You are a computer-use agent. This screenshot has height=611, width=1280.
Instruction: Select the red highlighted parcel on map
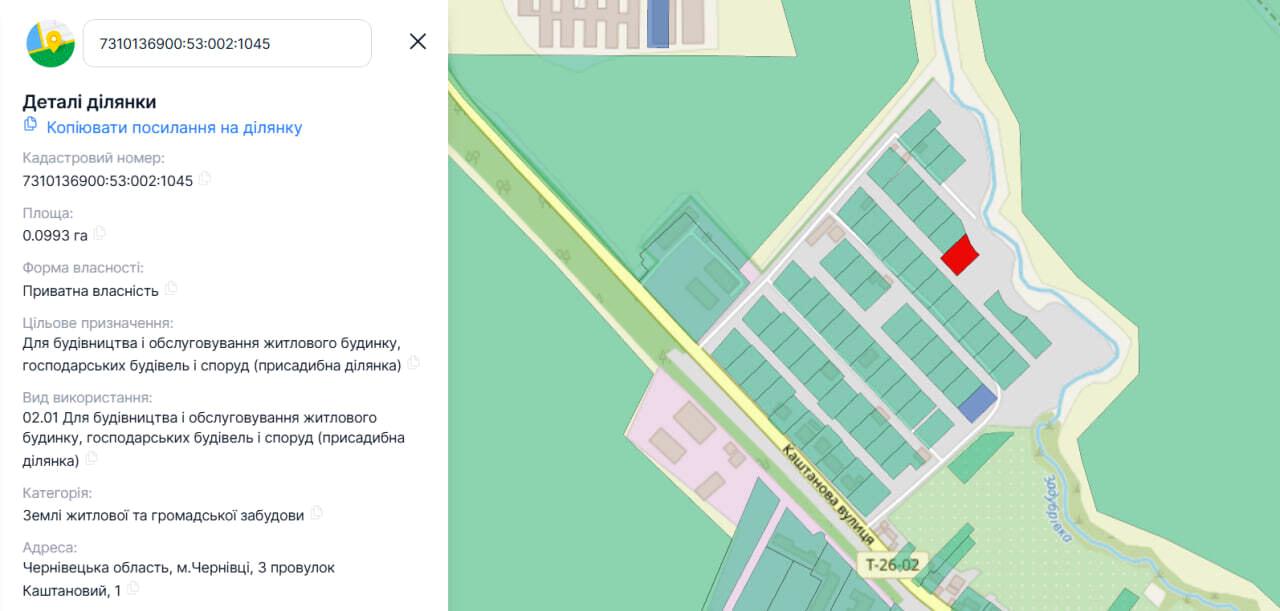[960, 254]
